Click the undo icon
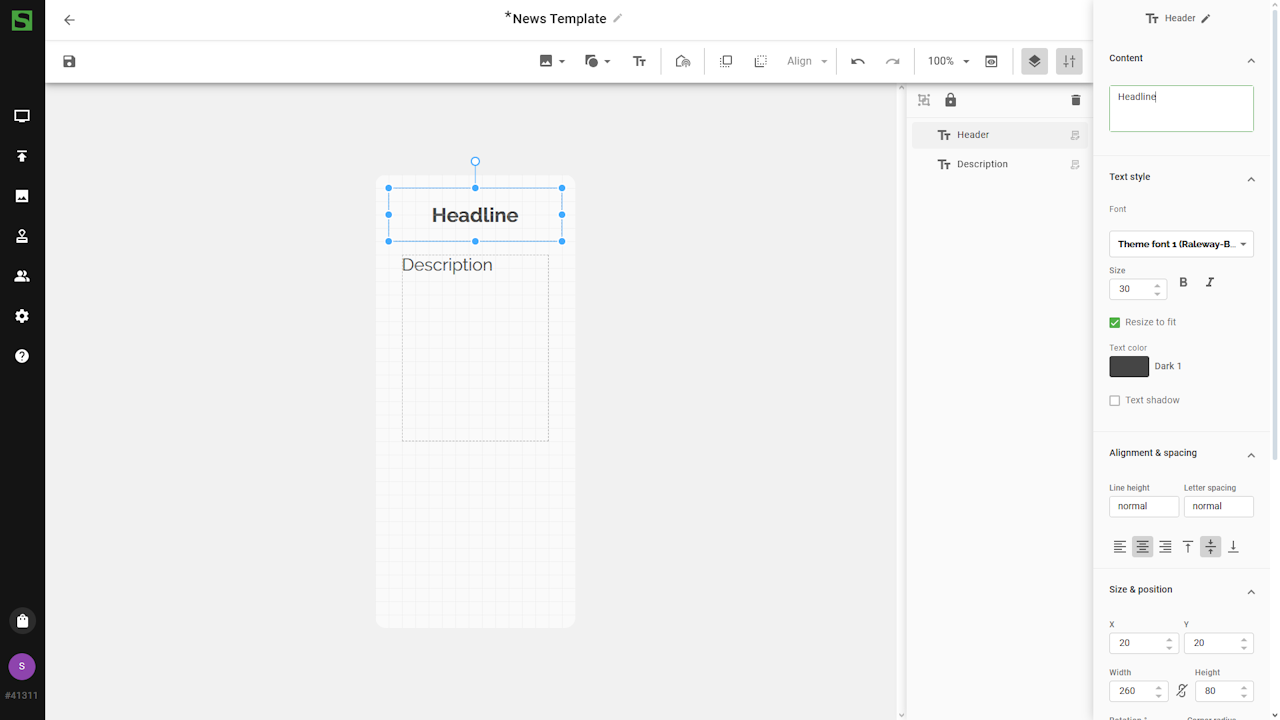Image resolution: width=1280 pixels, height=720 pixels. tap(857, 62)
